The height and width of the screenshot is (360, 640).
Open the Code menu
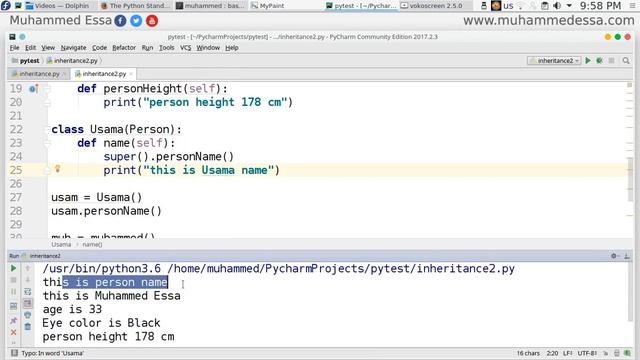[x=99, y=48]
